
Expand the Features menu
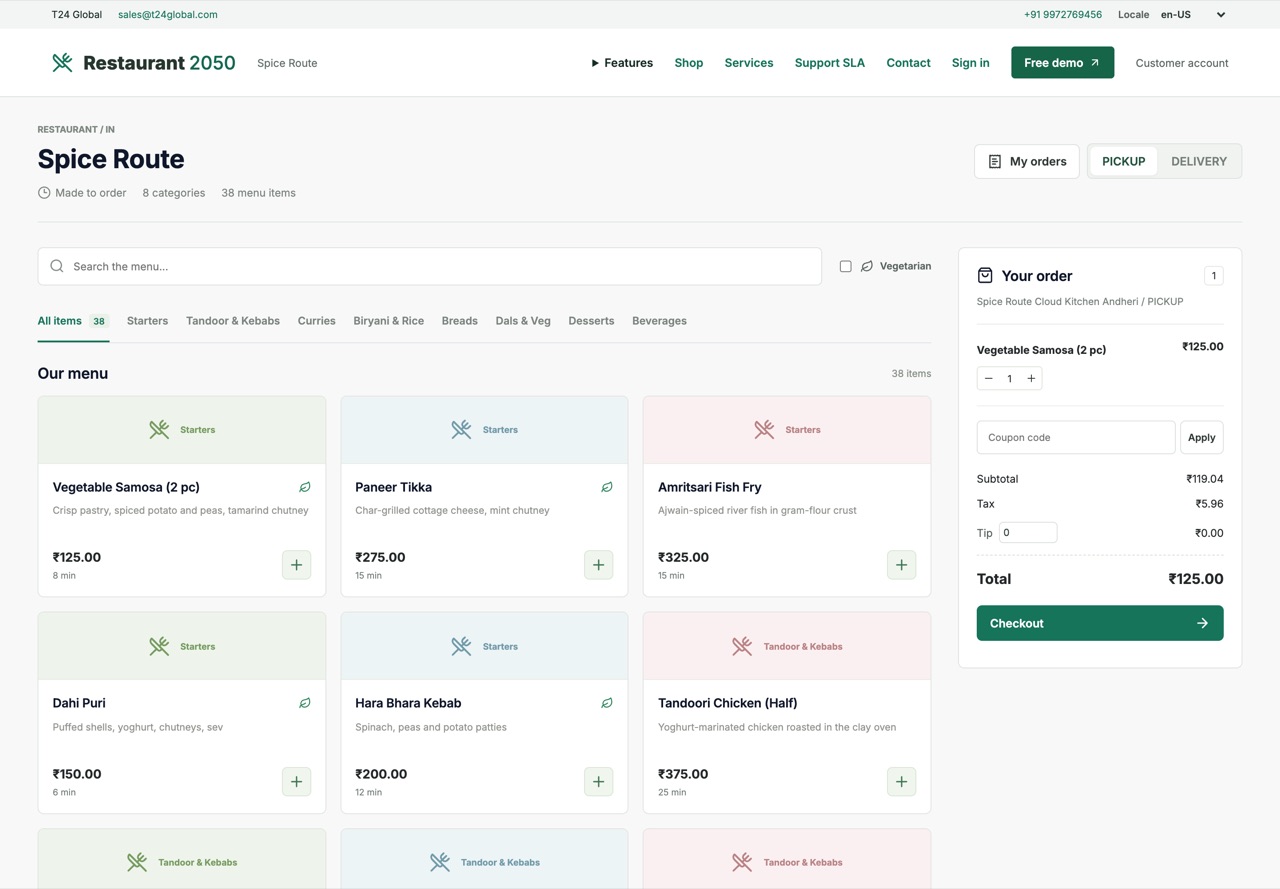[621, 63]
